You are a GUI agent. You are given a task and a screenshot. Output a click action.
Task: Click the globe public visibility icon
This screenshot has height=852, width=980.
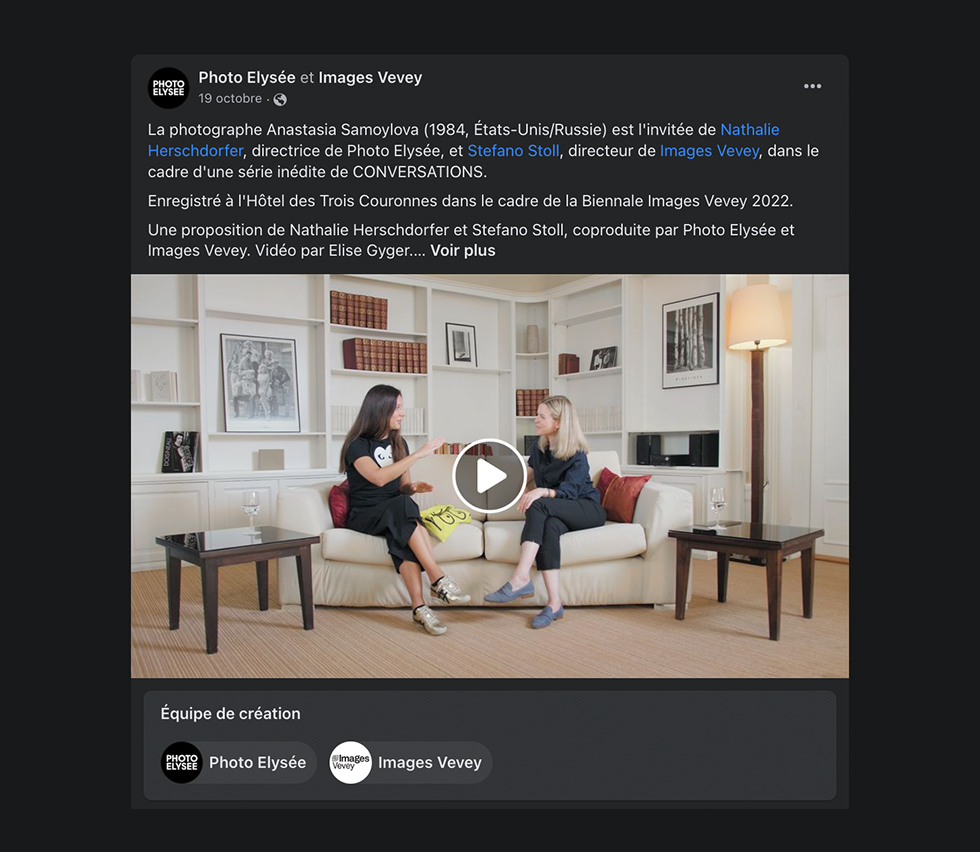280,99
